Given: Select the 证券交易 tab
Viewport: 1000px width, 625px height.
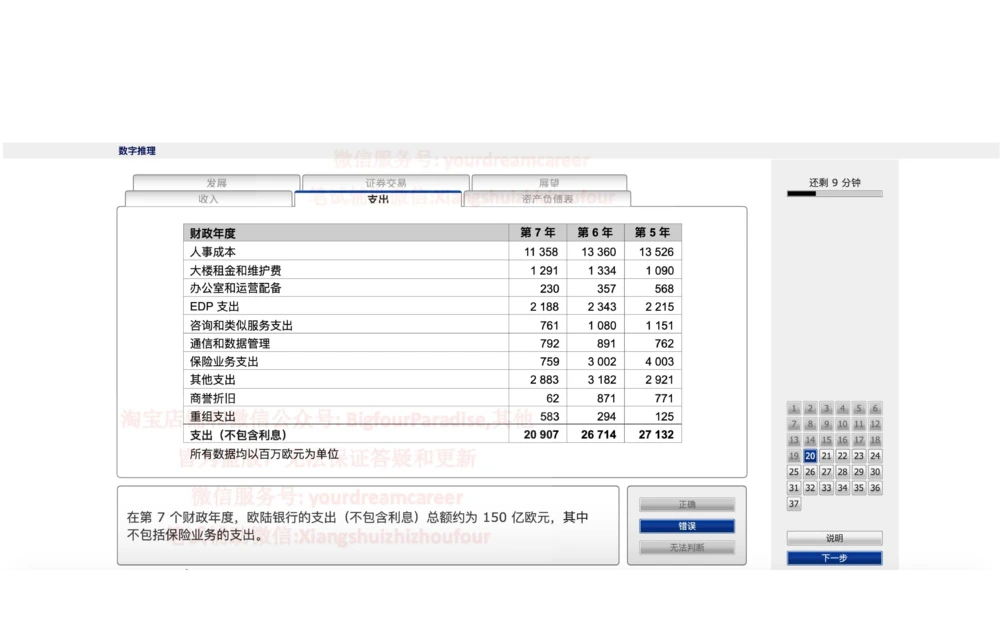Looking at the screenshot, I should click(x=383, y=183).
